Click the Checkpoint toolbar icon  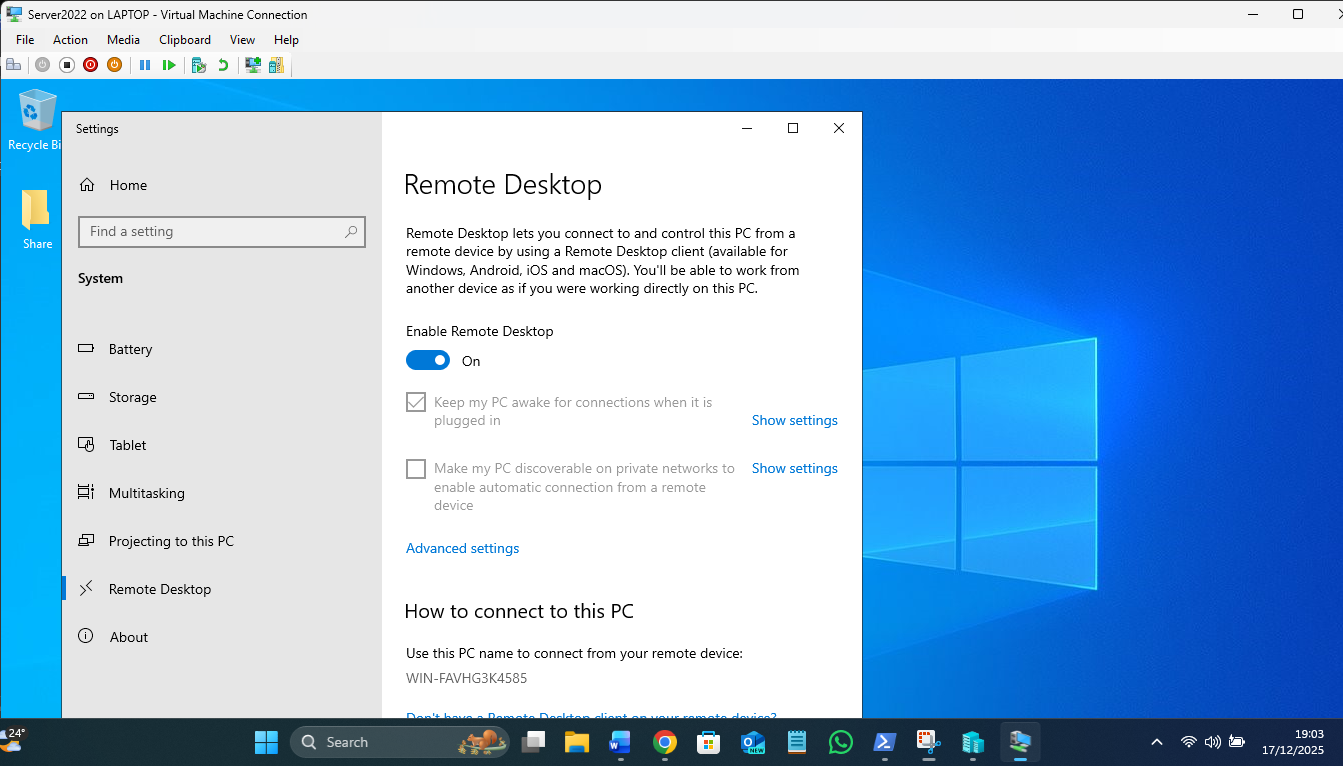[x=199, y=65]
